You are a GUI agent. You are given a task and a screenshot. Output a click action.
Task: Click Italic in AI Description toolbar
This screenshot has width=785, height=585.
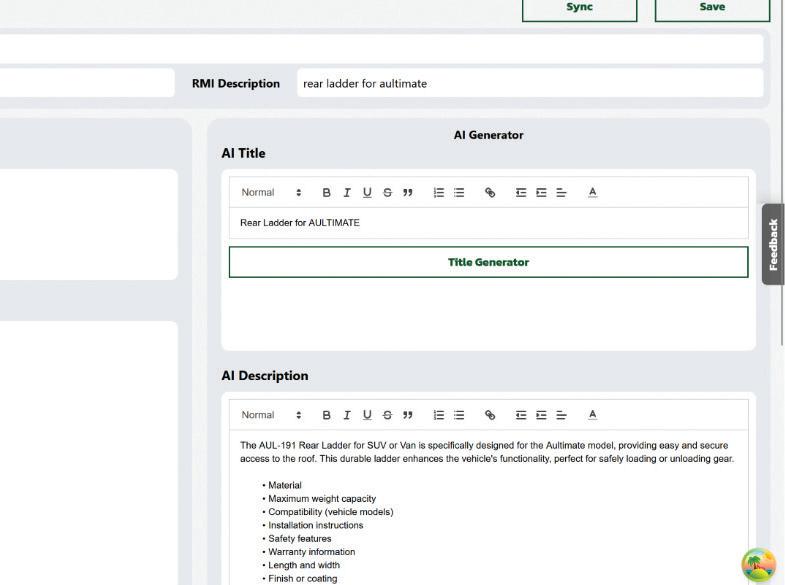[x=347, y=415]
